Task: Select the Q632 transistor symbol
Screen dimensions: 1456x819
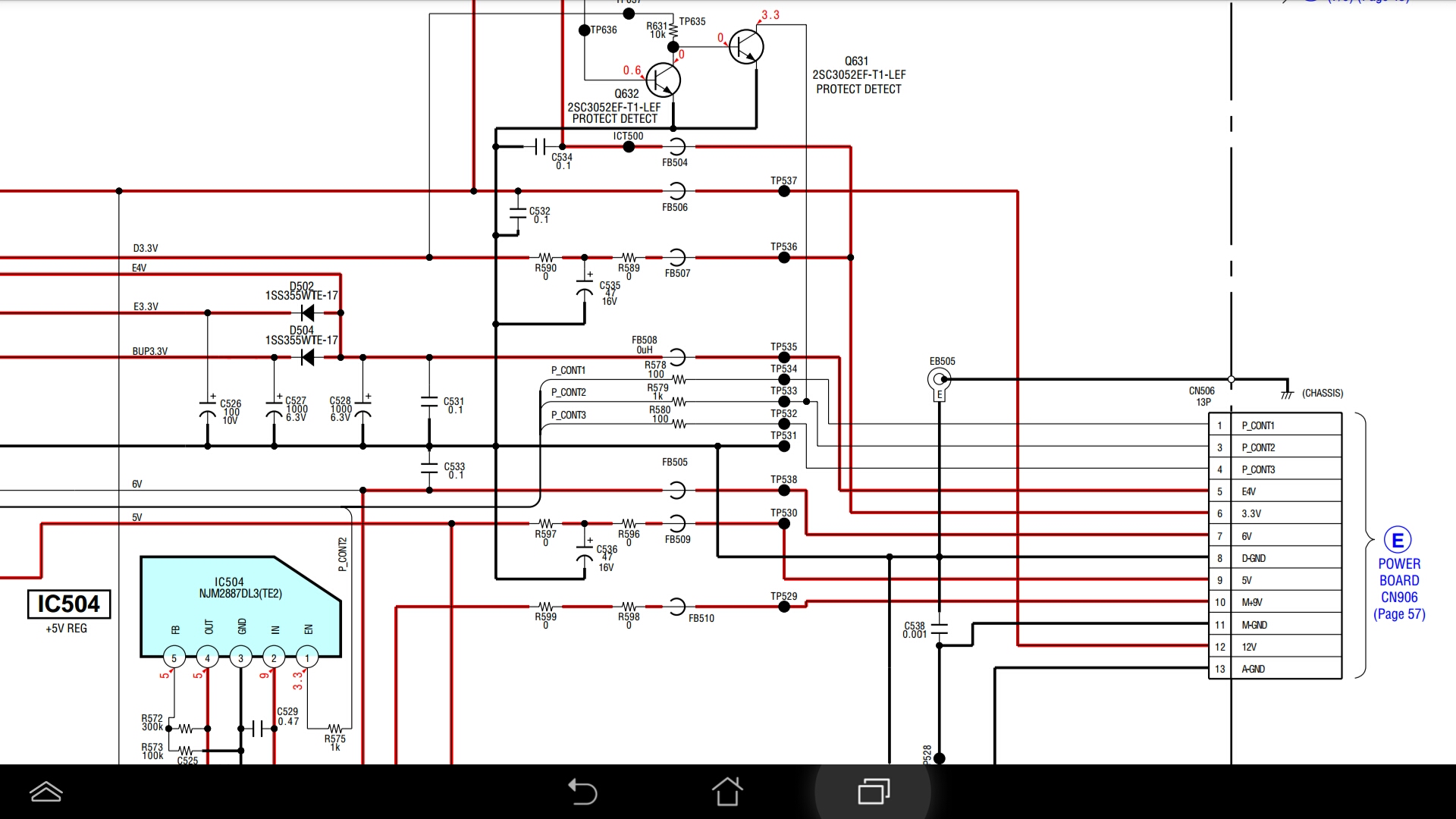Action: pyautogui.click(x=663, y=80)
